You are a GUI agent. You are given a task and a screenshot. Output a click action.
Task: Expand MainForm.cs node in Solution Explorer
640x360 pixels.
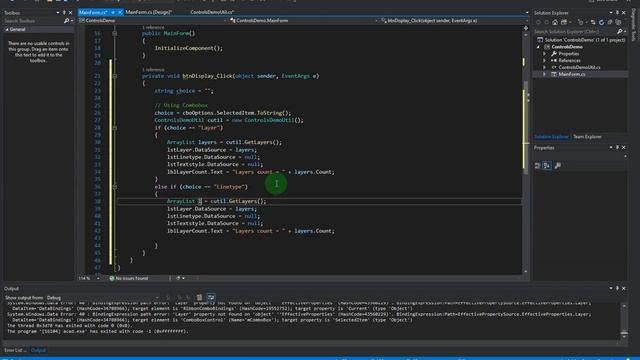tap(544, 74)
